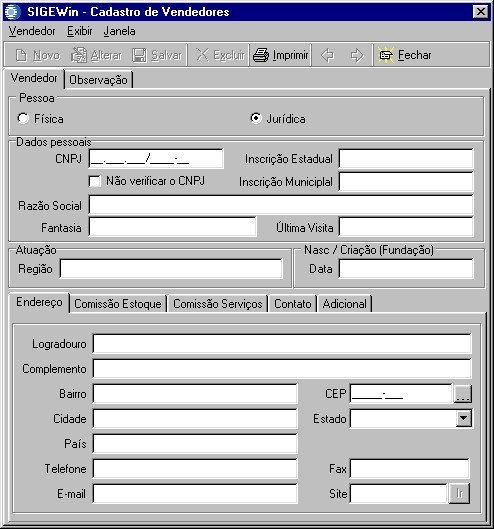Click the Razão Social input field
The image size is (494, 529).
pyautogui.click(x=281, y=204)
